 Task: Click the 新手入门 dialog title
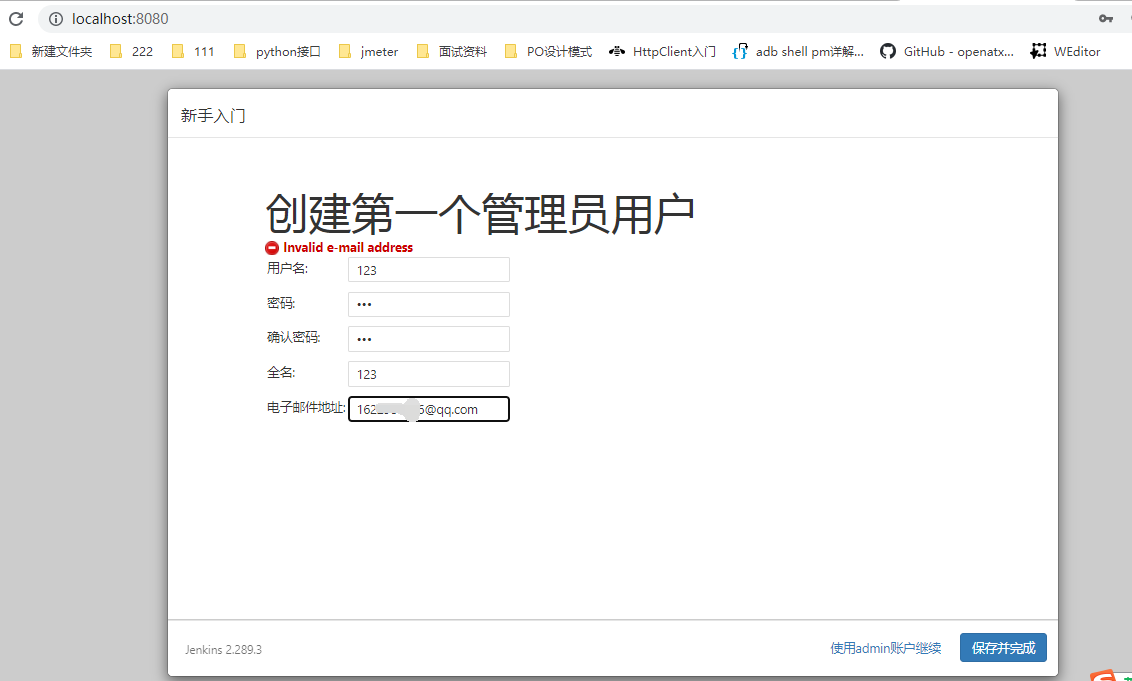(213, 116)
